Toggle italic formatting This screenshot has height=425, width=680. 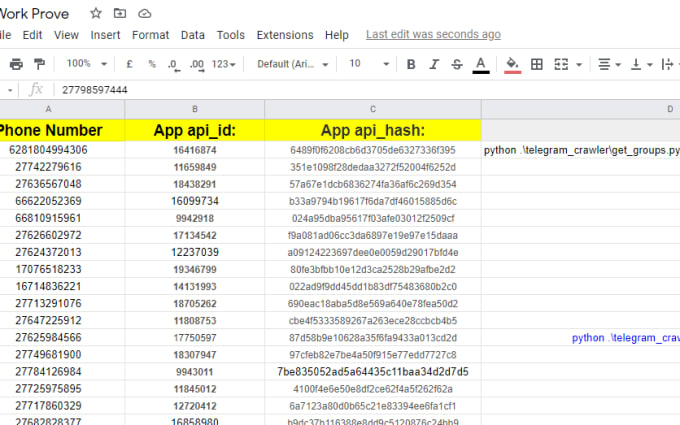[x=434, y=64]
